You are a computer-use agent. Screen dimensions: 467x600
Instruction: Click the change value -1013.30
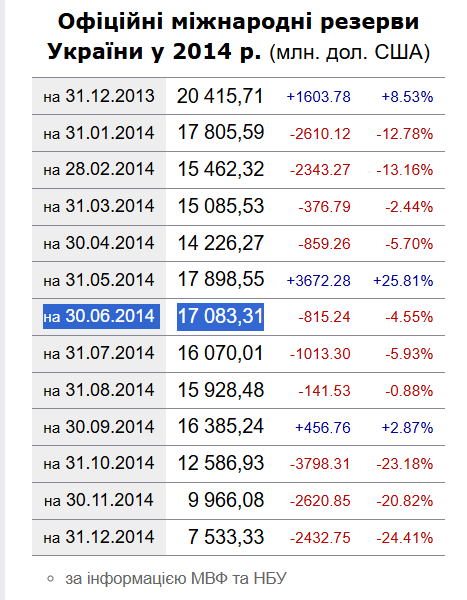pos(320,354)
